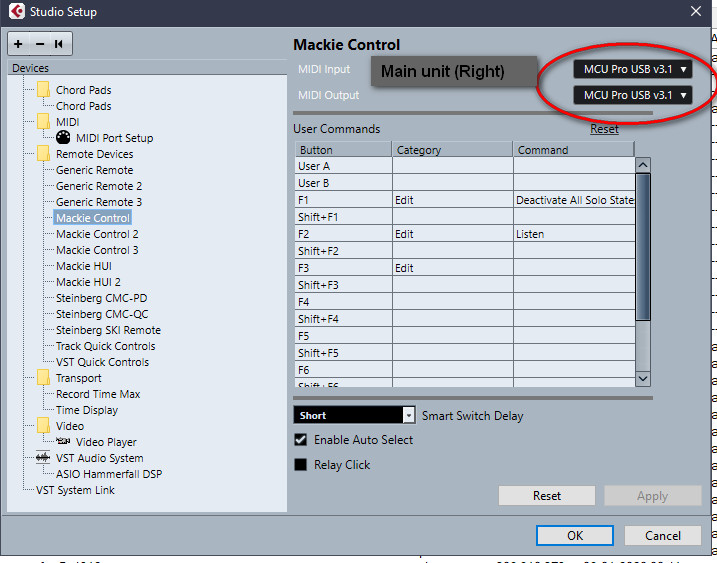Confirm with the OK button
The height and width of the screenshot is (563, 717).
coord(575,536)
